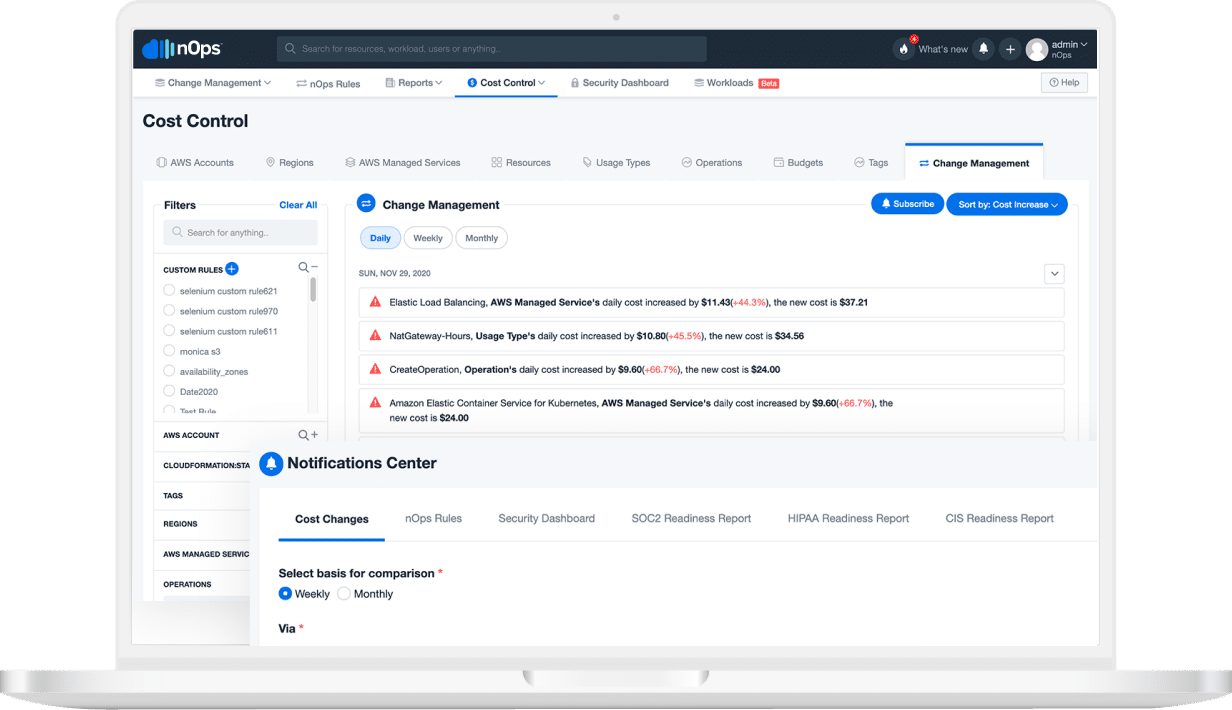Add a custom rule with blue plus icon
Screen dimensions: 1232x710
click(x=232, y=269)
